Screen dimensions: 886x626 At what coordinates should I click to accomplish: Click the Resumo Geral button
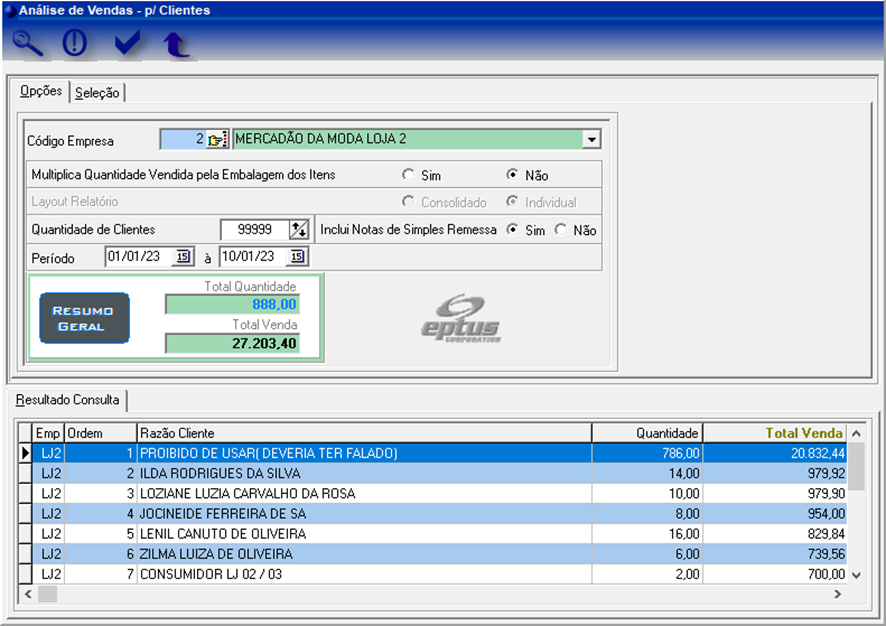point(84,318)
